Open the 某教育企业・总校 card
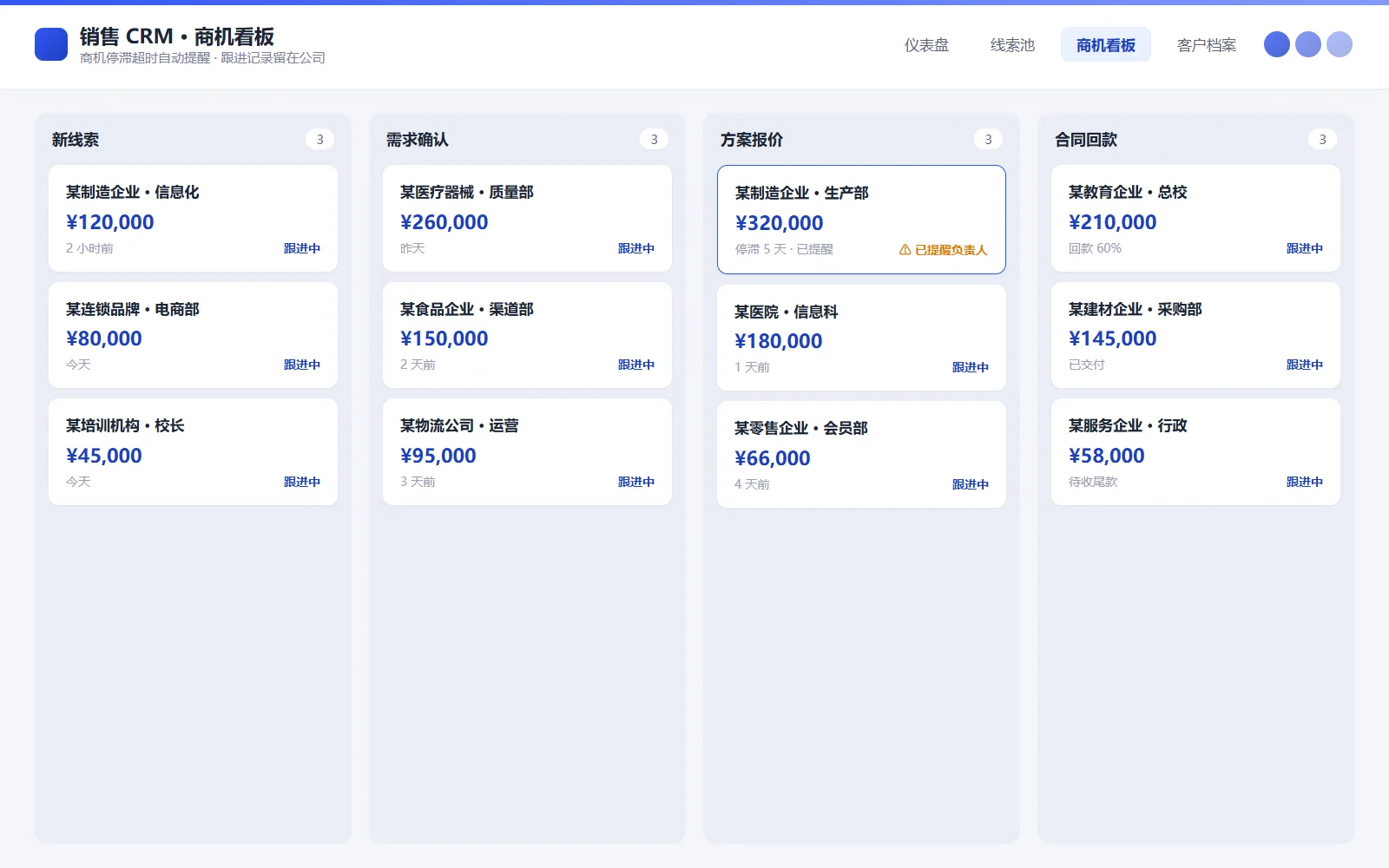 1195,219
